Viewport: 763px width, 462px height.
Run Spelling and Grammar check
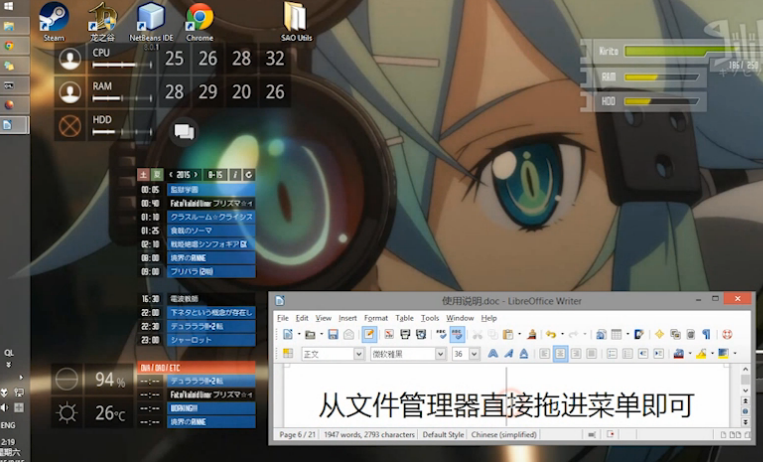point(441,334)
